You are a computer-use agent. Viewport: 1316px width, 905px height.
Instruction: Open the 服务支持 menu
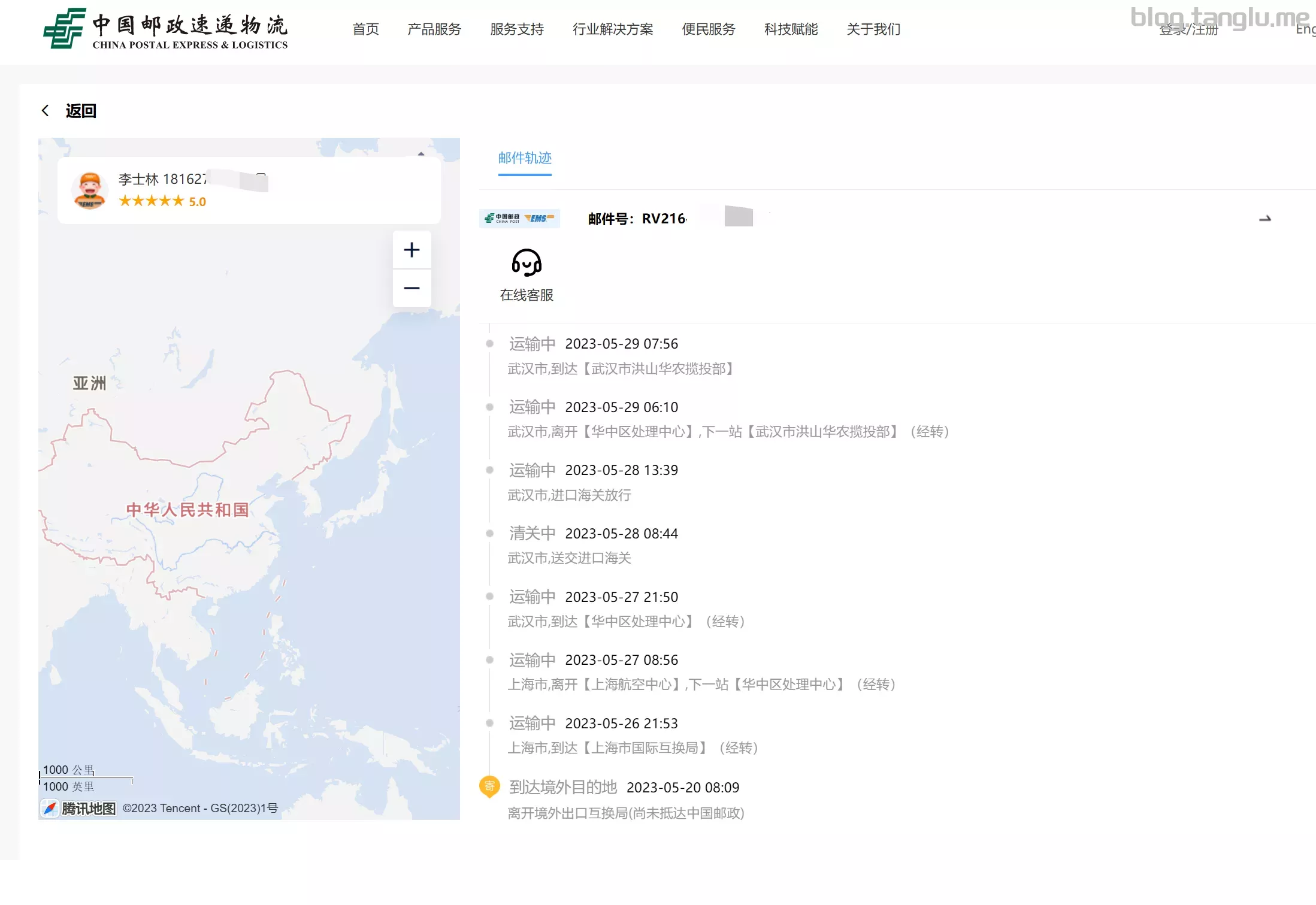pos(517,29)
